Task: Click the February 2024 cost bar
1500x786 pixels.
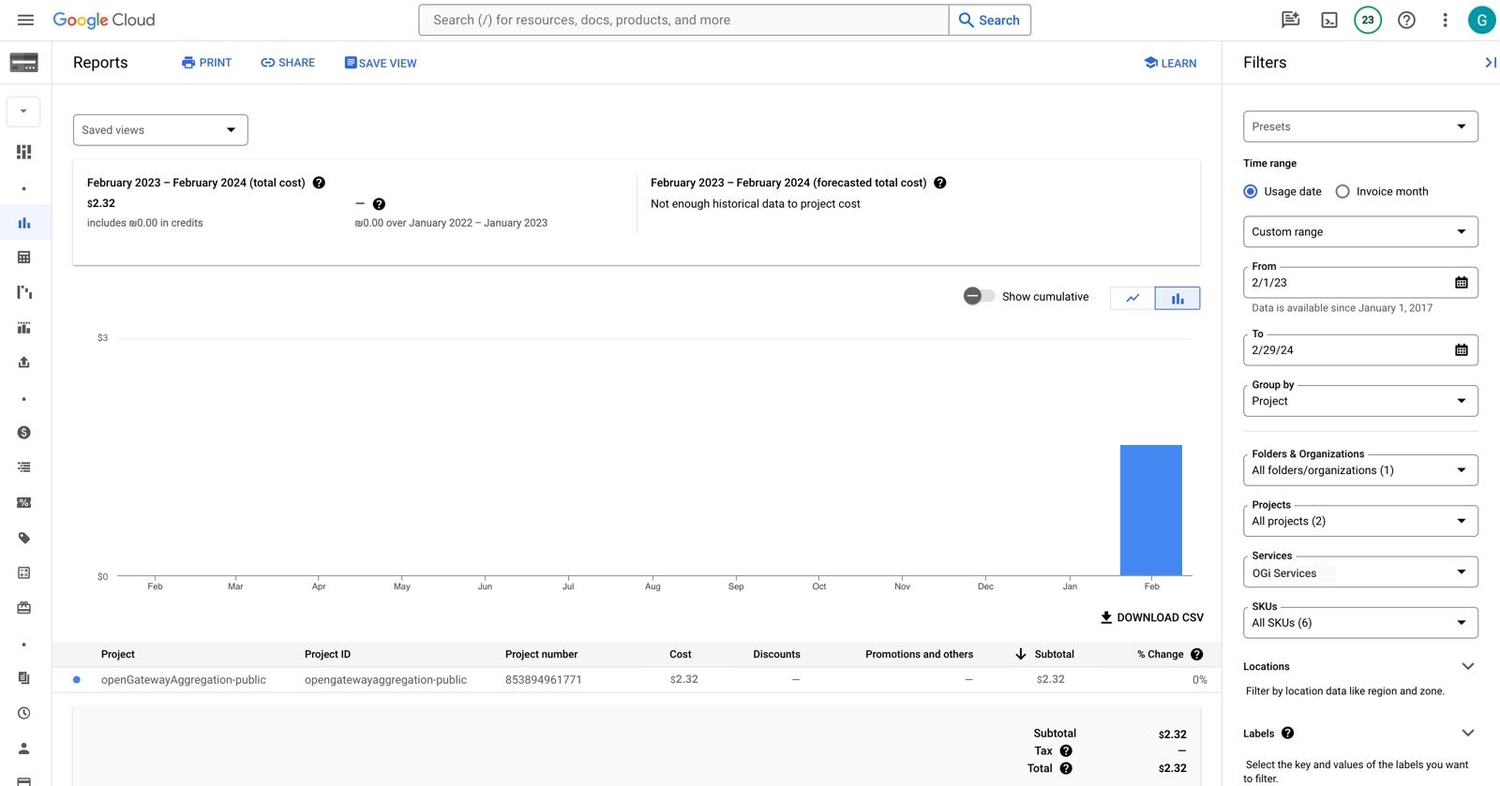Action: [x=1151, y=510]
